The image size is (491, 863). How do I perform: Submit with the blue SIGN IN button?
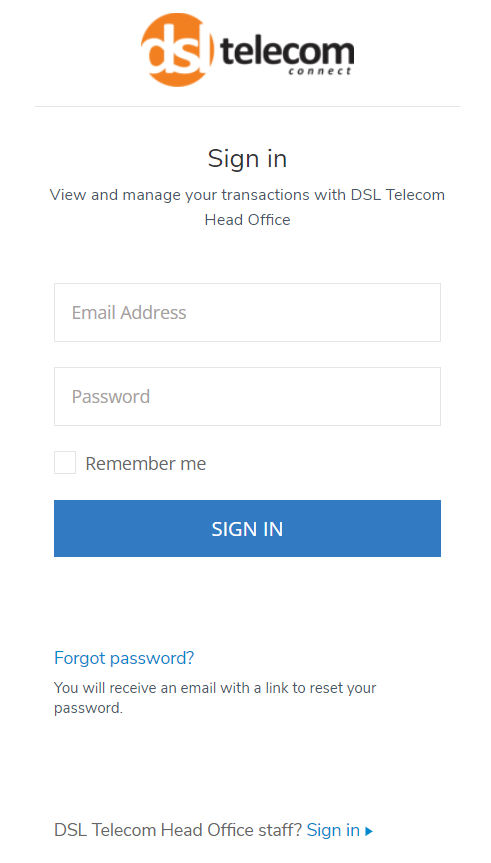coord(247,528)
